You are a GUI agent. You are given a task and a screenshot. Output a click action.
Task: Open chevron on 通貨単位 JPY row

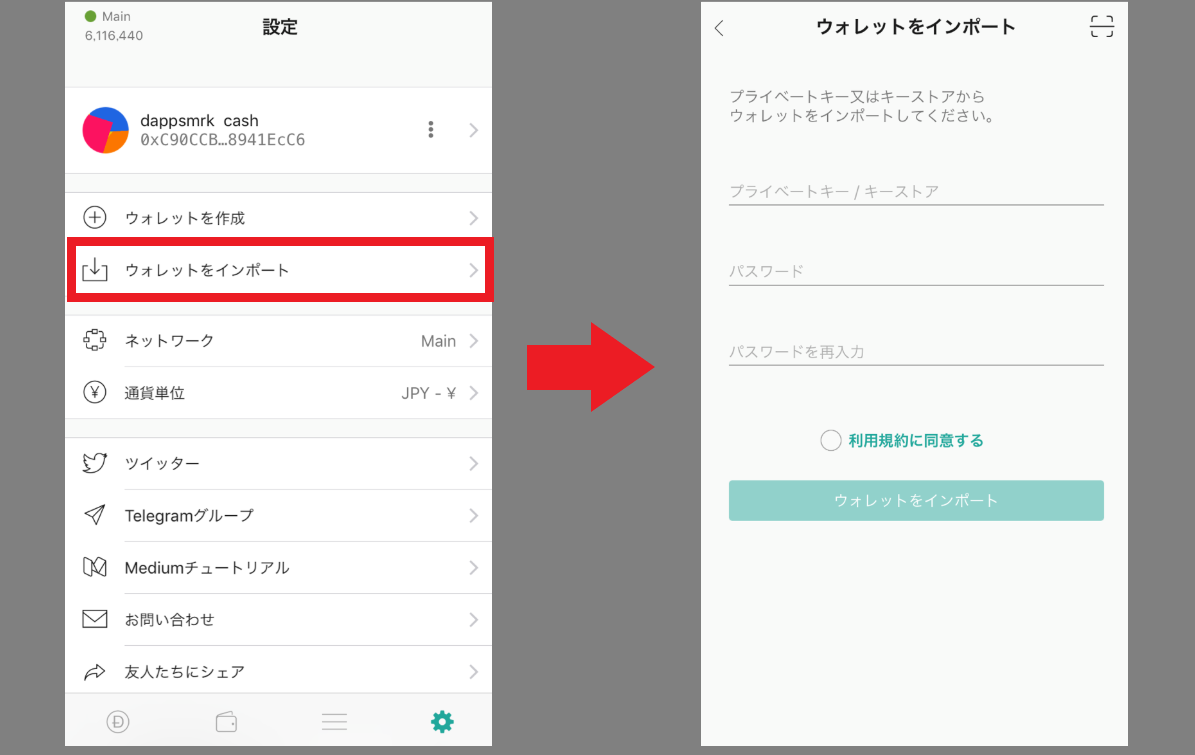473,392
